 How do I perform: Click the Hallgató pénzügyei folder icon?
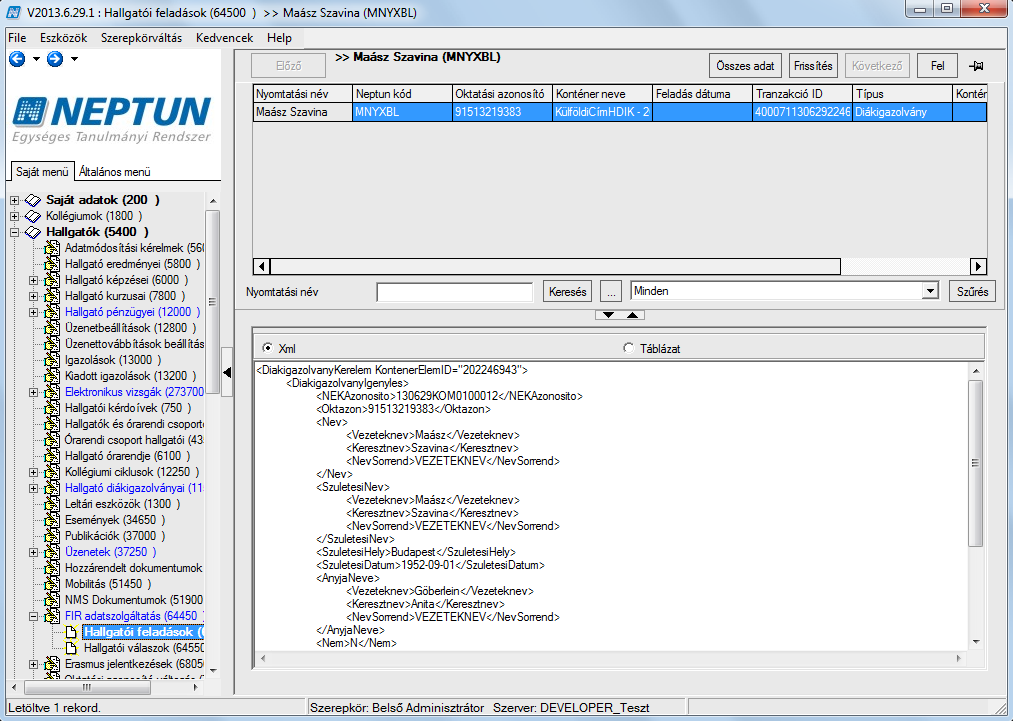[52, 312]
